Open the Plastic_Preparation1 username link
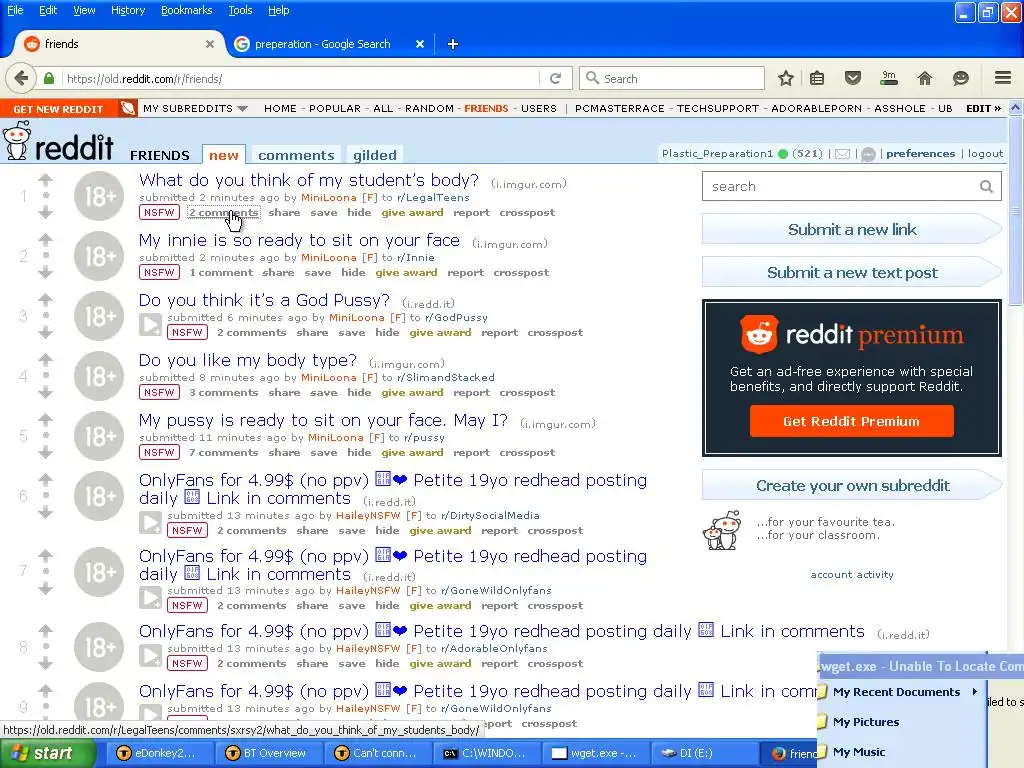Screen dimensions: 1024x768 tap(717, 153)
